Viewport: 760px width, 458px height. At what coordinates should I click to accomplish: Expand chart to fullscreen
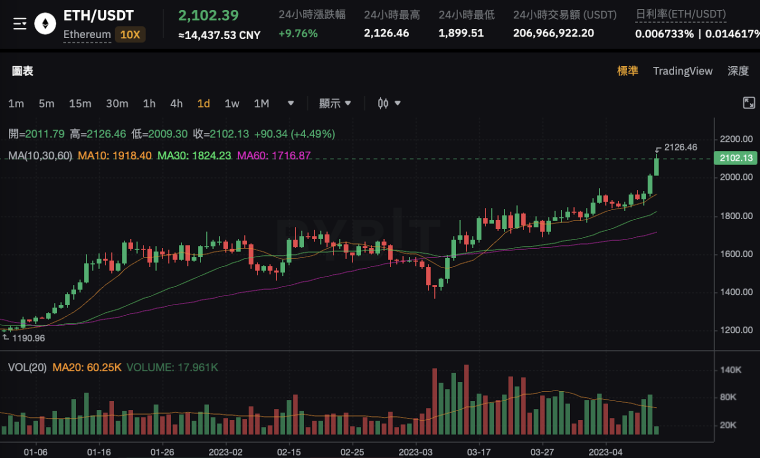click(x=748, y=103)
